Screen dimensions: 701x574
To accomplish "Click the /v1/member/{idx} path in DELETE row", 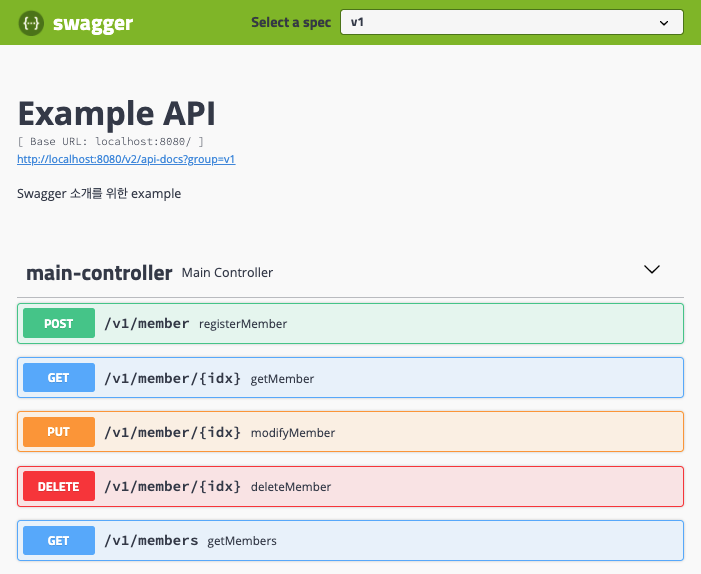I will [x=173, y=486].
